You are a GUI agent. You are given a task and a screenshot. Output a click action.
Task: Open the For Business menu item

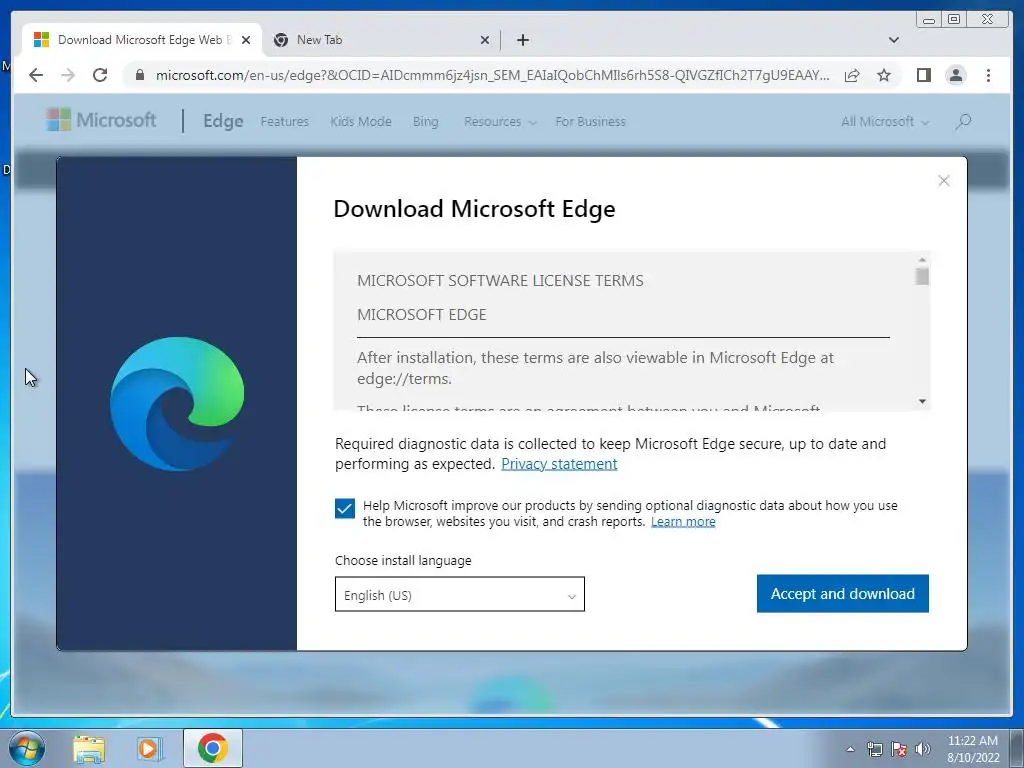(x=590, y=121)
